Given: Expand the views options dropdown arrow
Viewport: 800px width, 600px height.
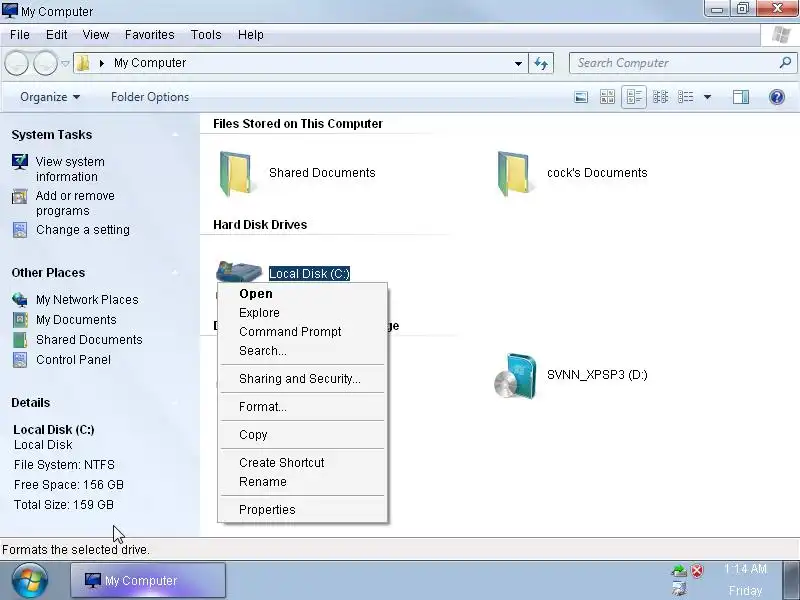Looking at the screenshot, I should 707,97.
